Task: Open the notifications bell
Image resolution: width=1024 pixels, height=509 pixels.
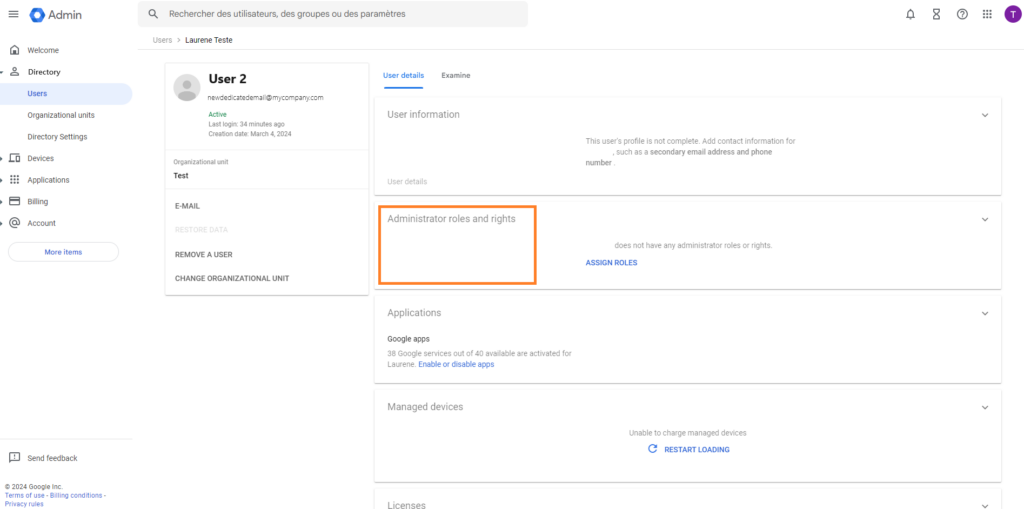Action: [x=910, y=14]
